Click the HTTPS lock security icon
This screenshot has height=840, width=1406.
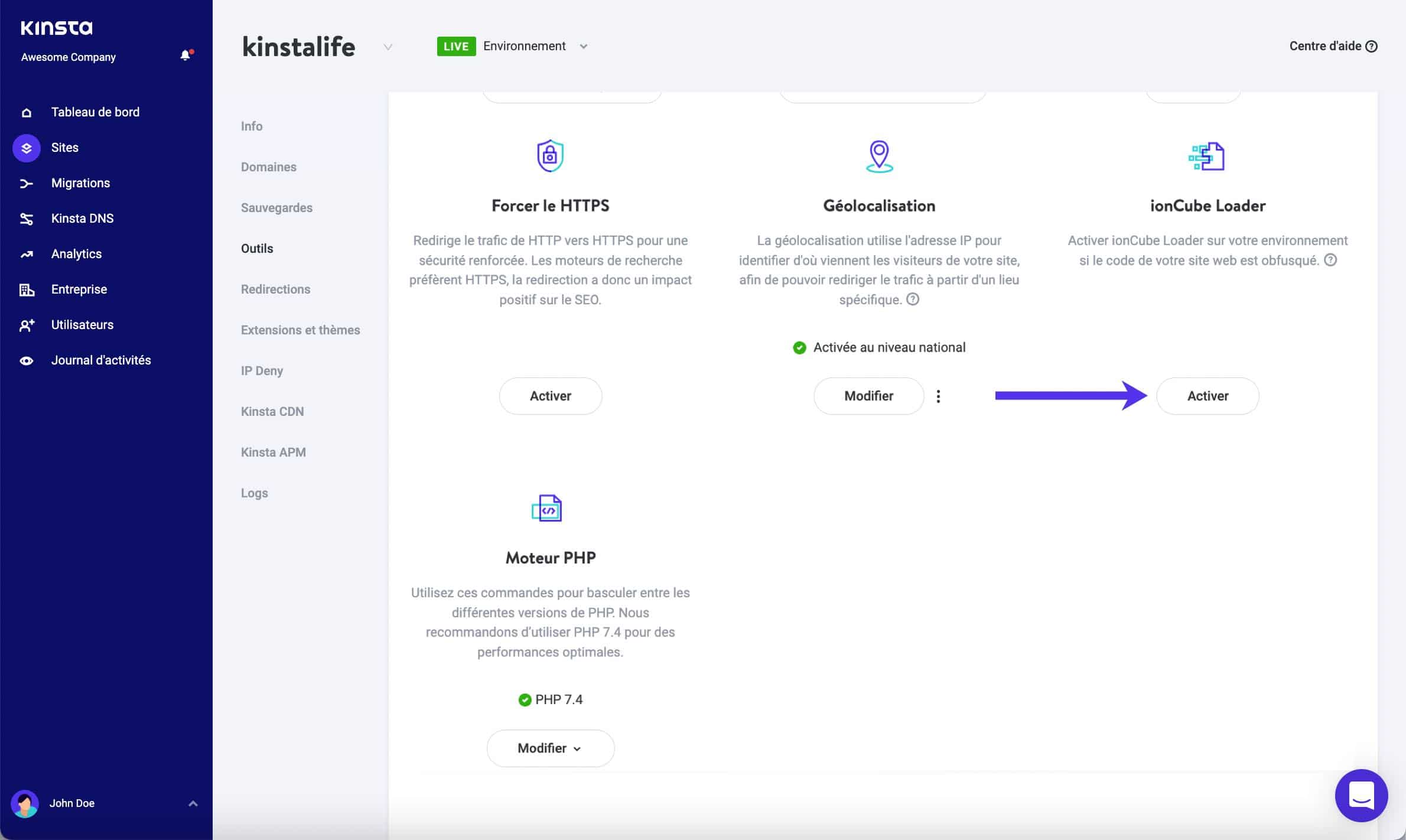point(550,155)
